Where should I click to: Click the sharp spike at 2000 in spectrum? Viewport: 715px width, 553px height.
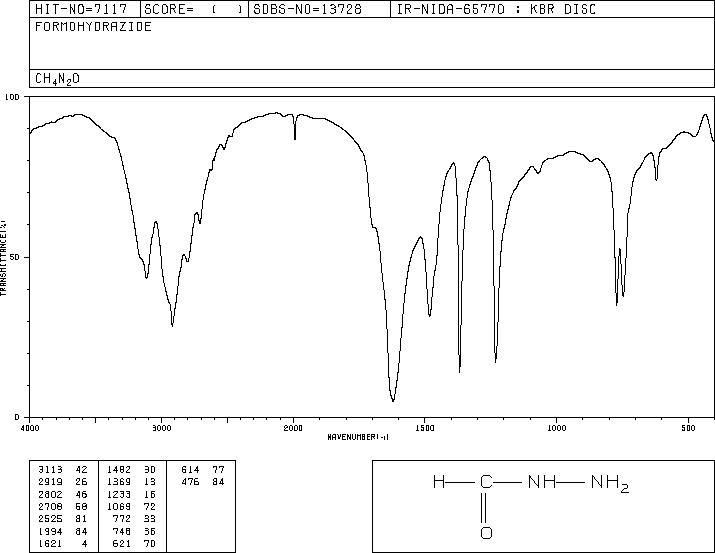pyautogui.click(x=295, y=128)
